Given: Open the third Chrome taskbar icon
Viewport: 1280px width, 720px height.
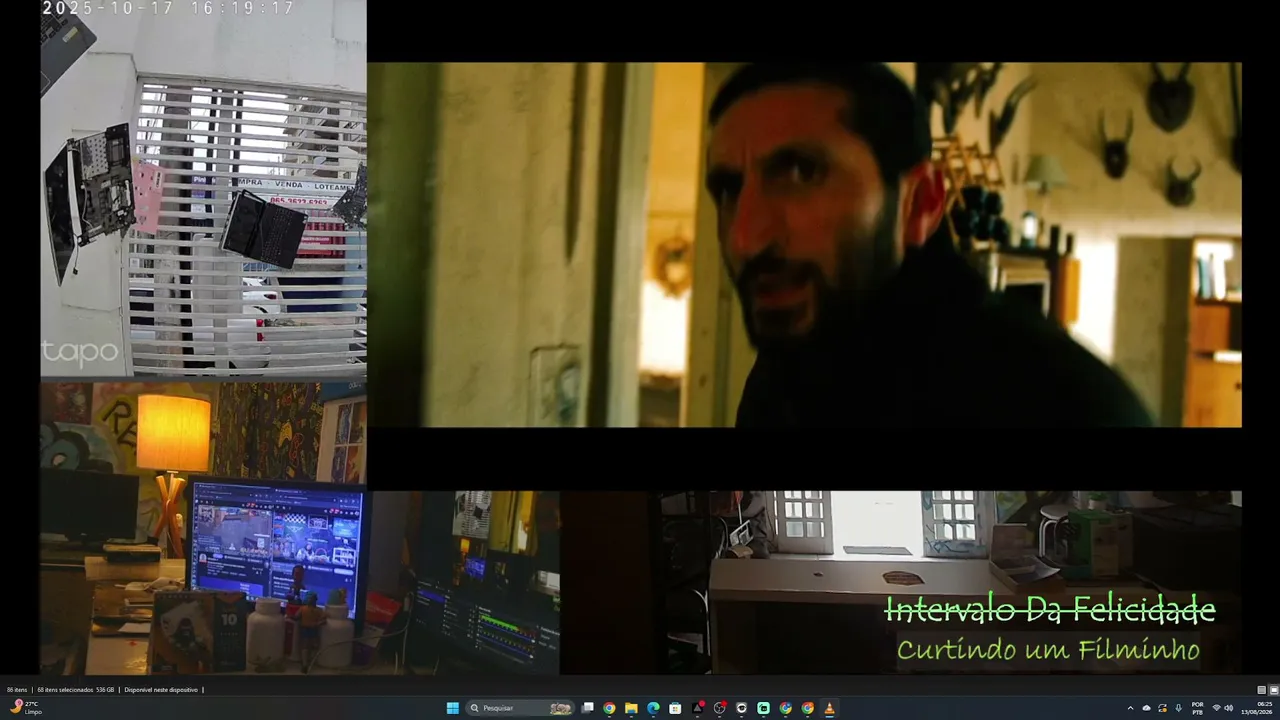Looking at the screenshot, I should click(807, 708).
